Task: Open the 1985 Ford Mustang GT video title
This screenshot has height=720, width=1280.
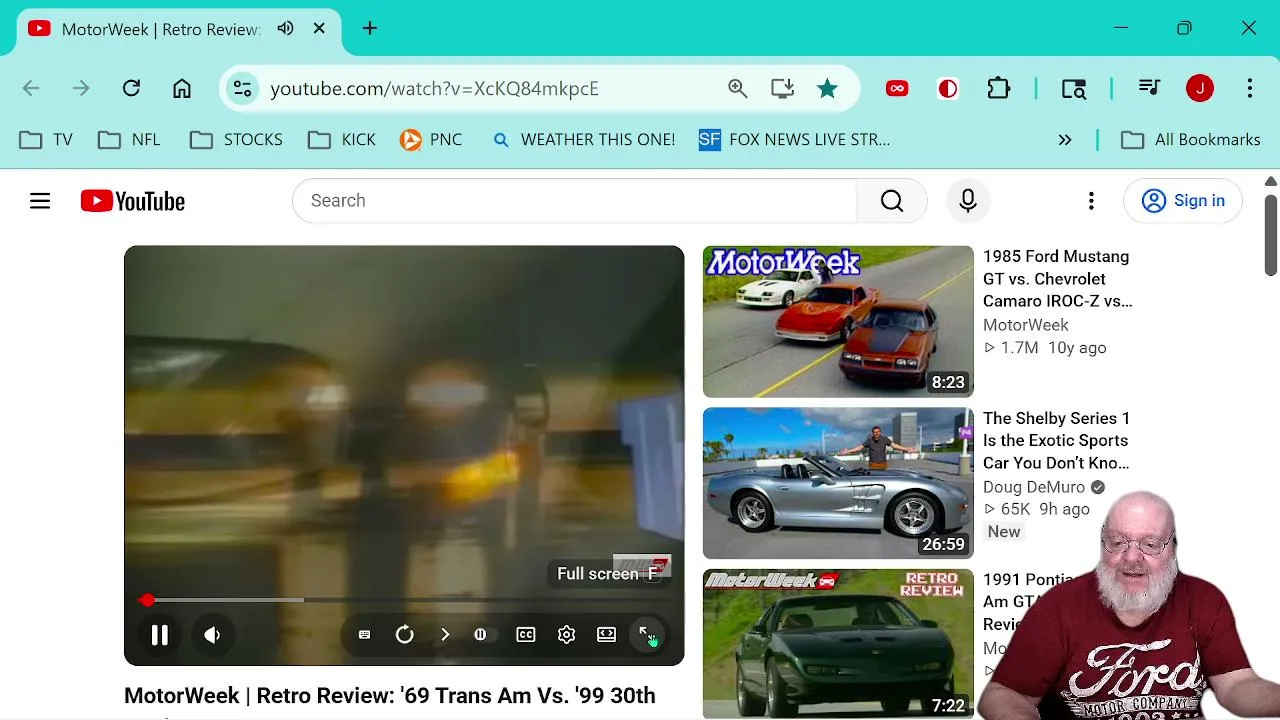Action: [1057, 279]
